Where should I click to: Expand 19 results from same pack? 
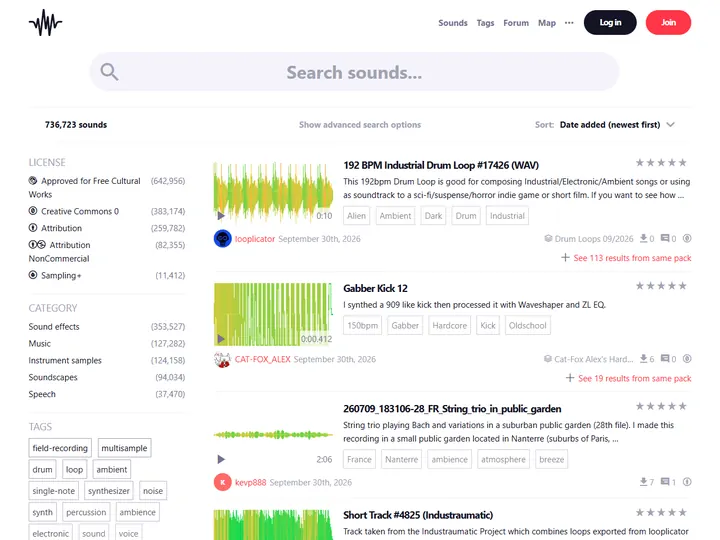(629, 378)
